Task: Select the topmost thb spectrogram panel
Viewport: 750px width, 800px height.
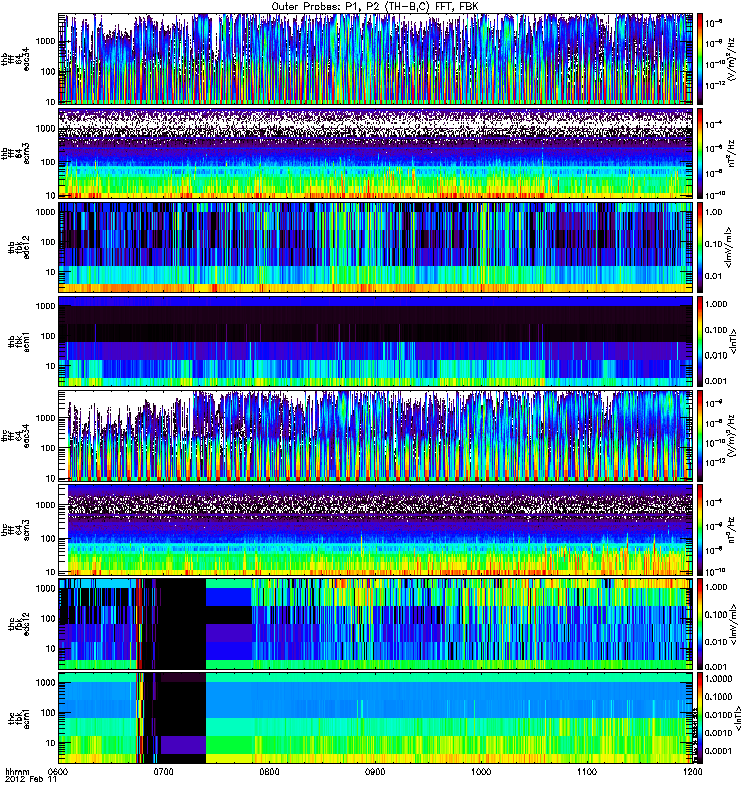Action: pos(375,58)
